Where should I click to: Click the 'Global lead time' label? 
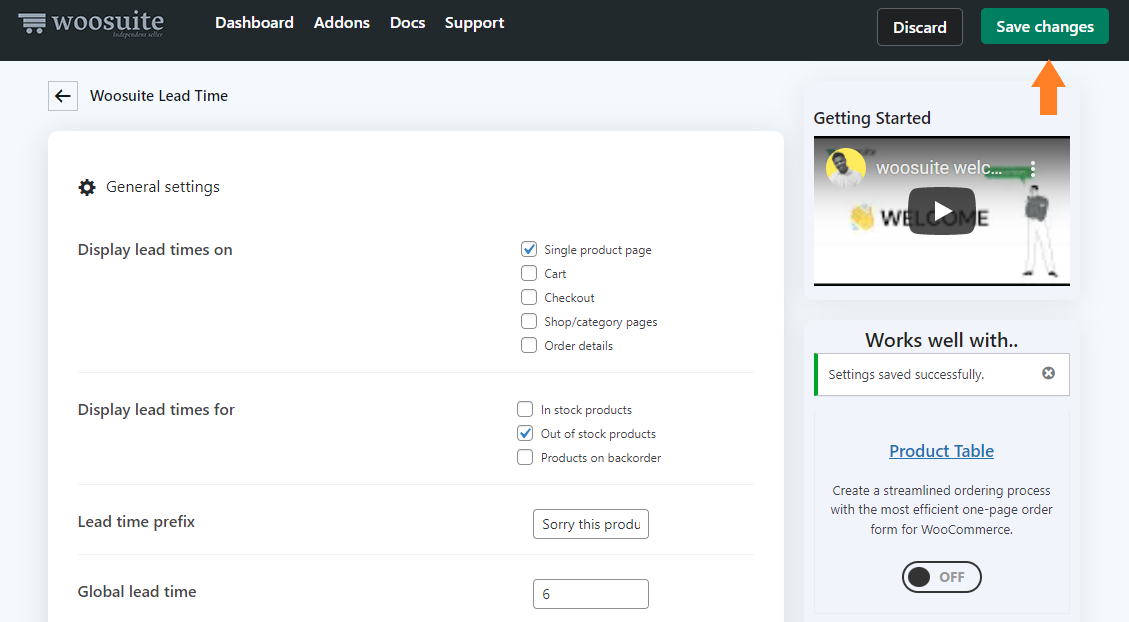(137, 592)
